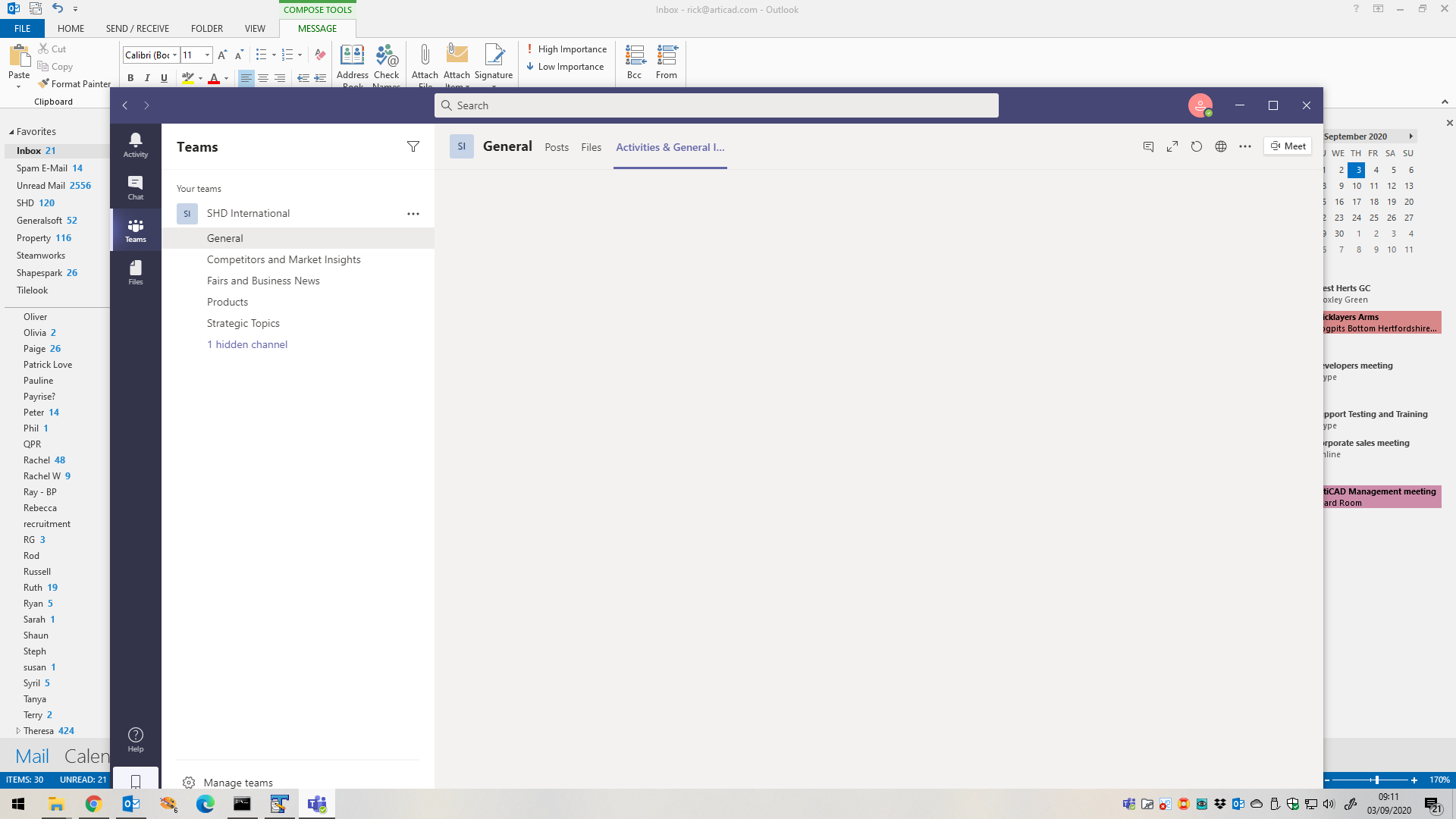Switch to SEND / RECEIVE ribbon tab
The width and height of the screenshot is (1456, 819).
point(137,28)
